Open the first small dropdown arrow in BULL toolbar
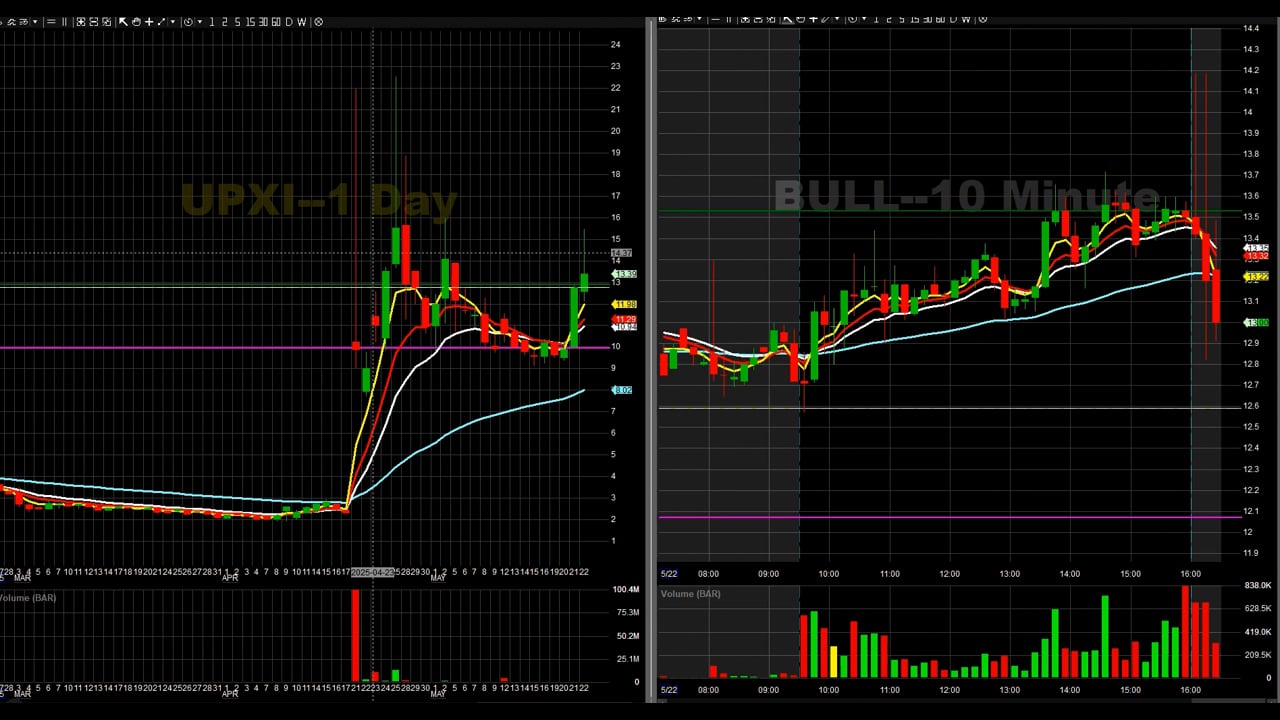Screen dimensions: 1280x720 [x=700, y=18]
